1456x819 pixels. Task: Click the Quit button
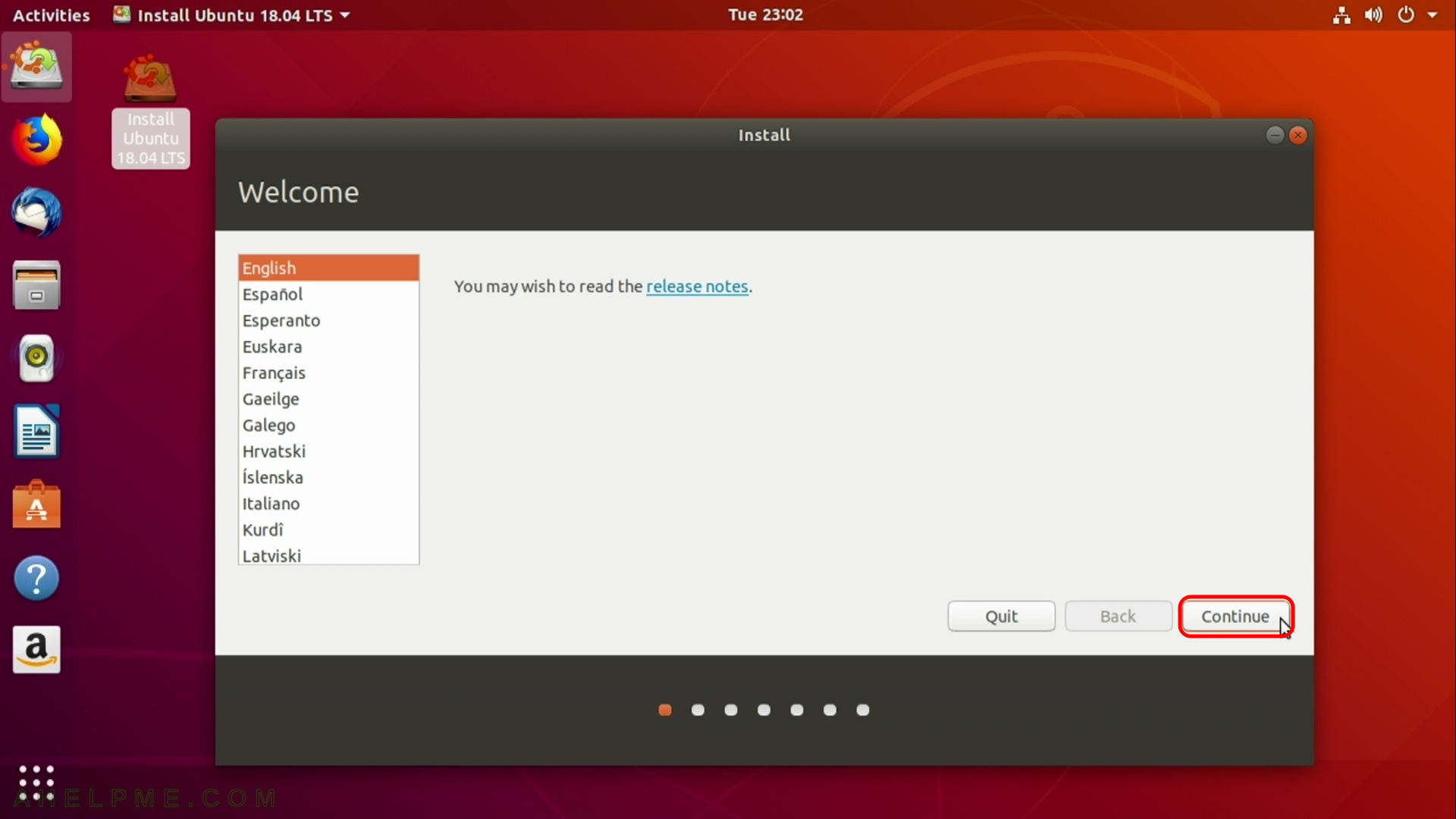1001,617
